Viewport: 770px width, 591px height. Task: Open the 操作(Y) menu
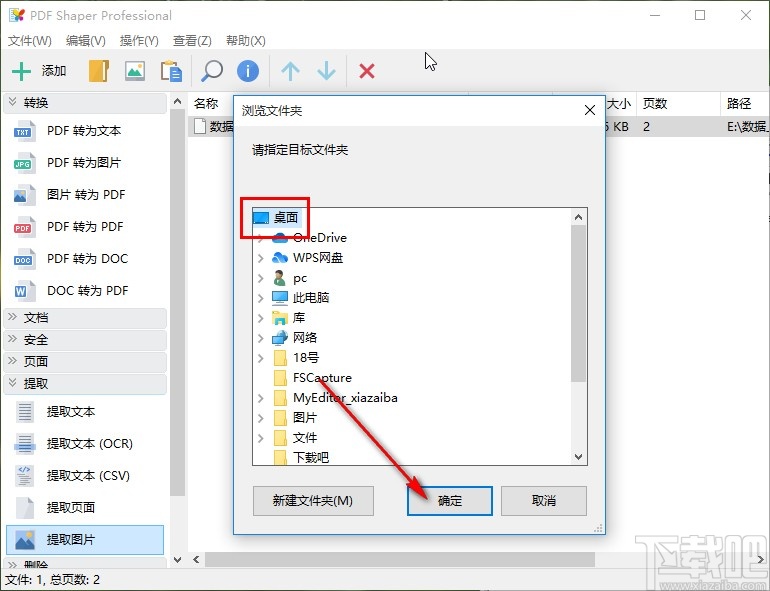pos(139,41)
